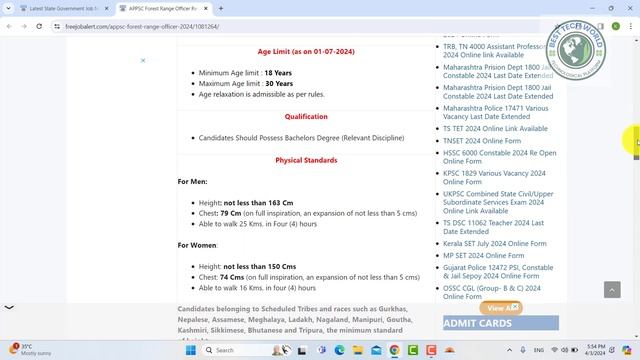Show hidden system tray icons

(509, 350)
